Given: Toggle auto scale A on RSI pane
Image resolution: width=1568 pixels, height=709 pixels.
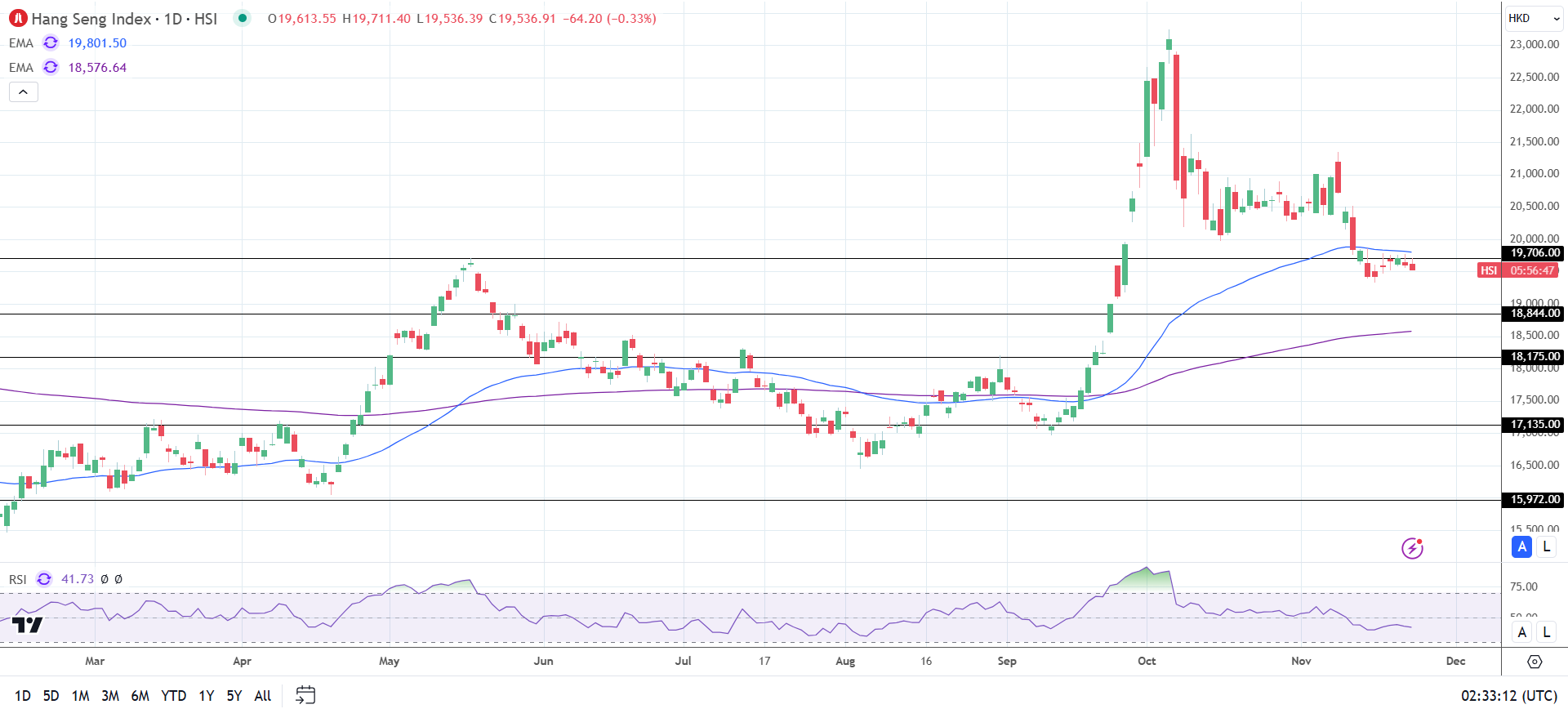Looking at the screenshot, I should 1521,632.
